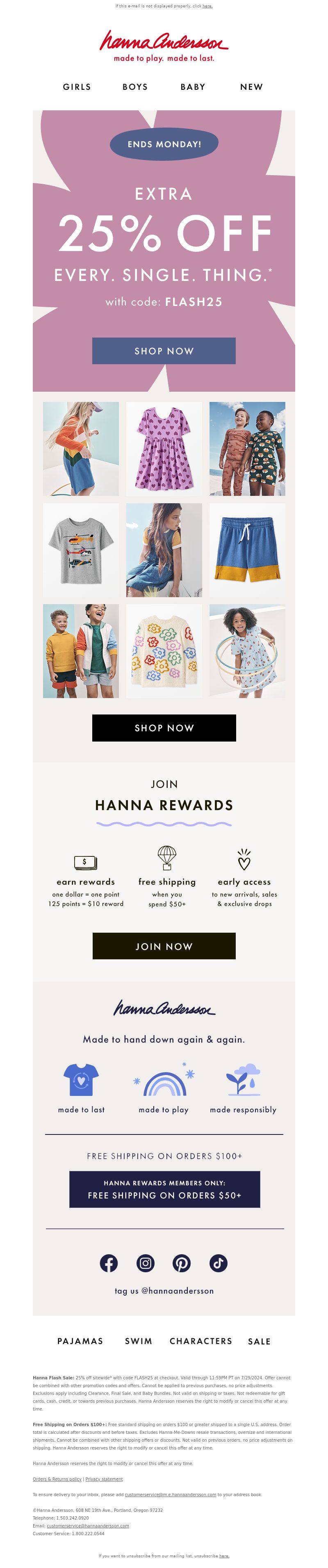328x1568 pixels.
Task: Open the TikTok social icon
Action: (x=219, y=1263)
